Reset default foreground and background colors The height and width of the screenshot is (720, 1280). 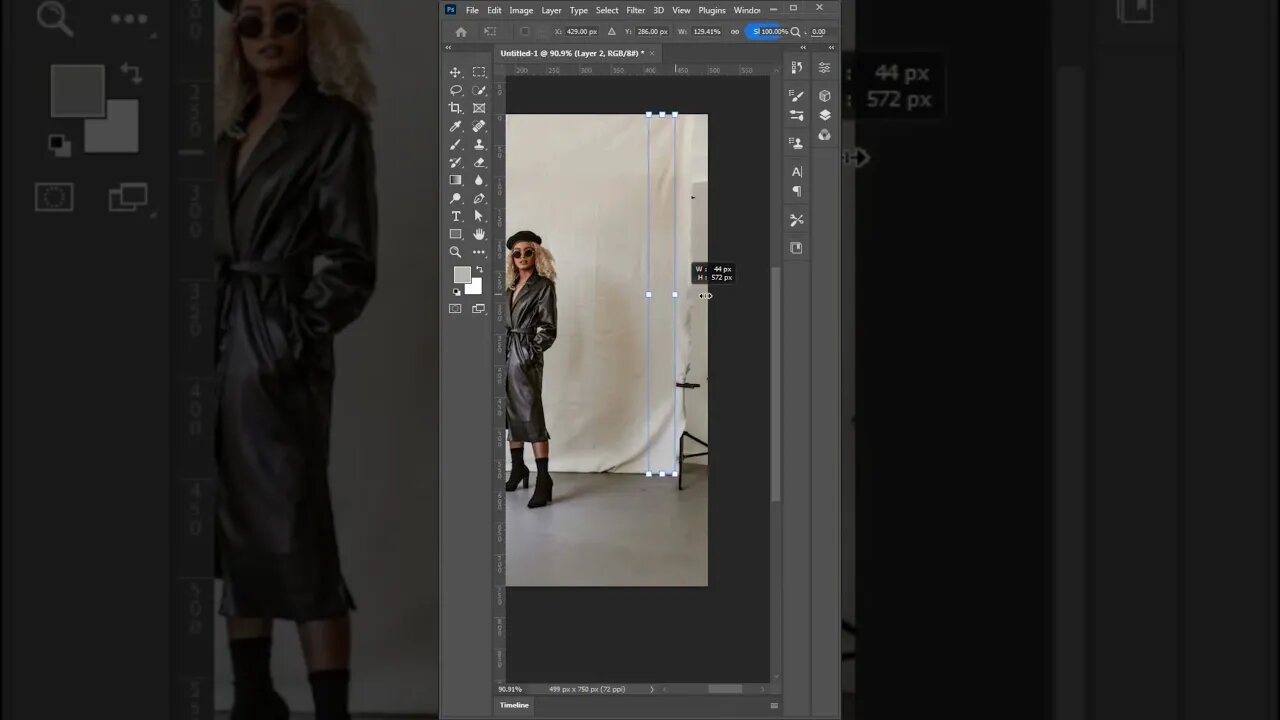tap(456, 292)
